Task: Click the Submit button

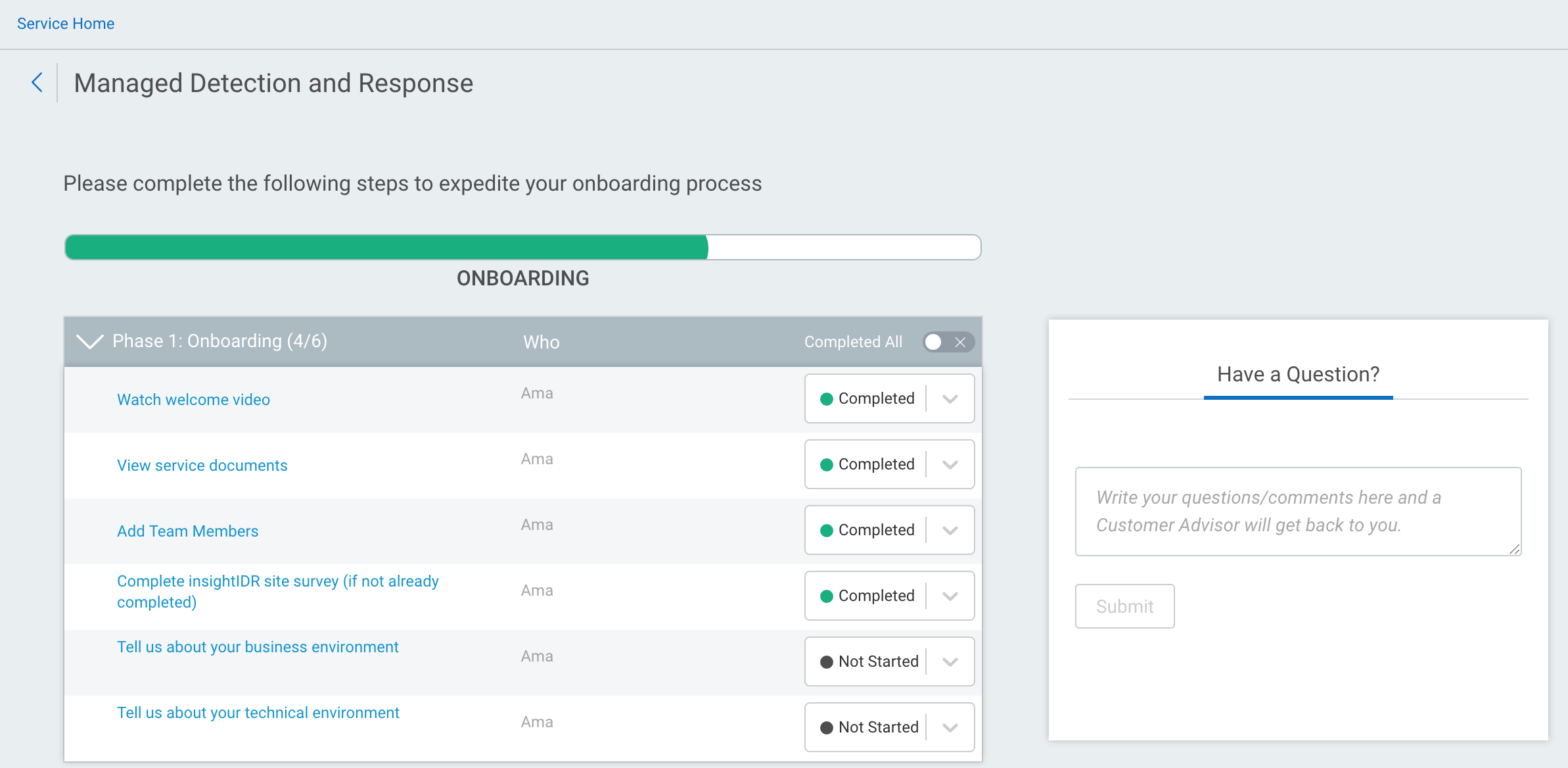Action: tap(1124, 606)
